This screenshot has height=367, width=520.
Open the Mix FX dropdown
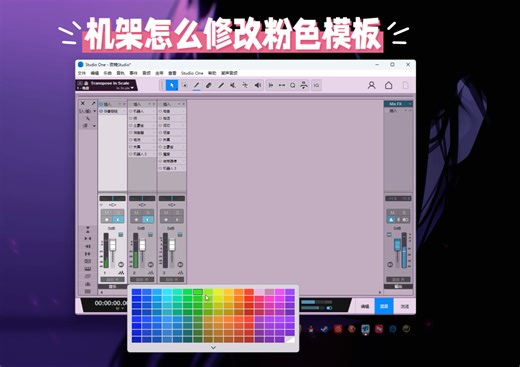[410, 104]
